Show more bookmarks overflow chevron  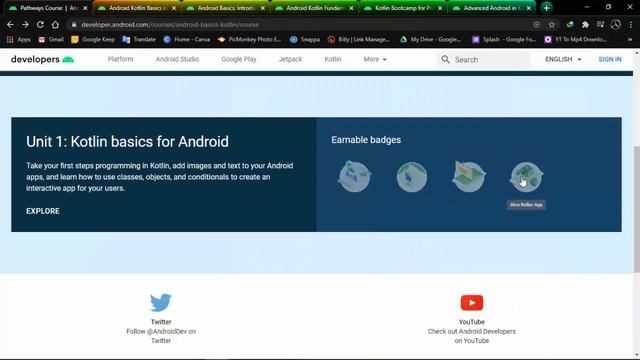click(x=630, y=40)
